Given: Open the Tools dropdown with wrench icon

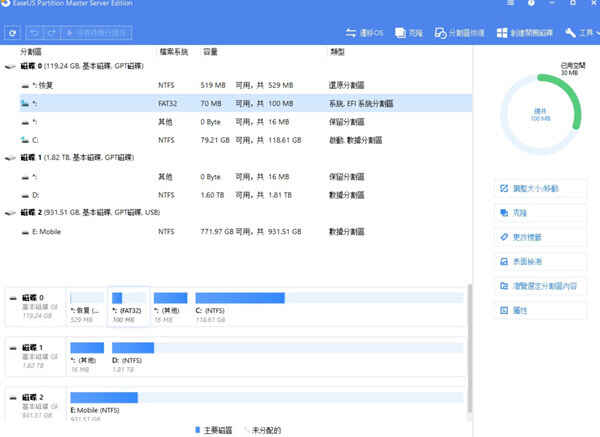Looking at the screenshot, I should pos(582,33).
